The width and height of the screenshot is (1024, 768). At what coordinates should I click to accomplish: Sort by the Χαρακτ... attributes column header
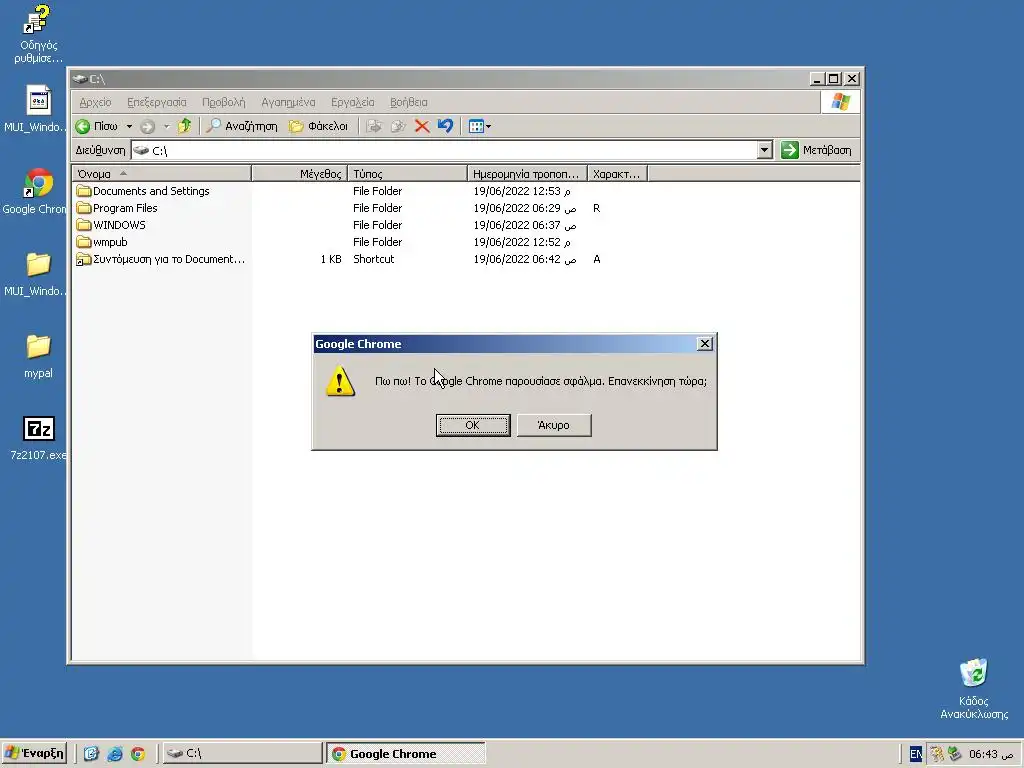coord(617,174)
